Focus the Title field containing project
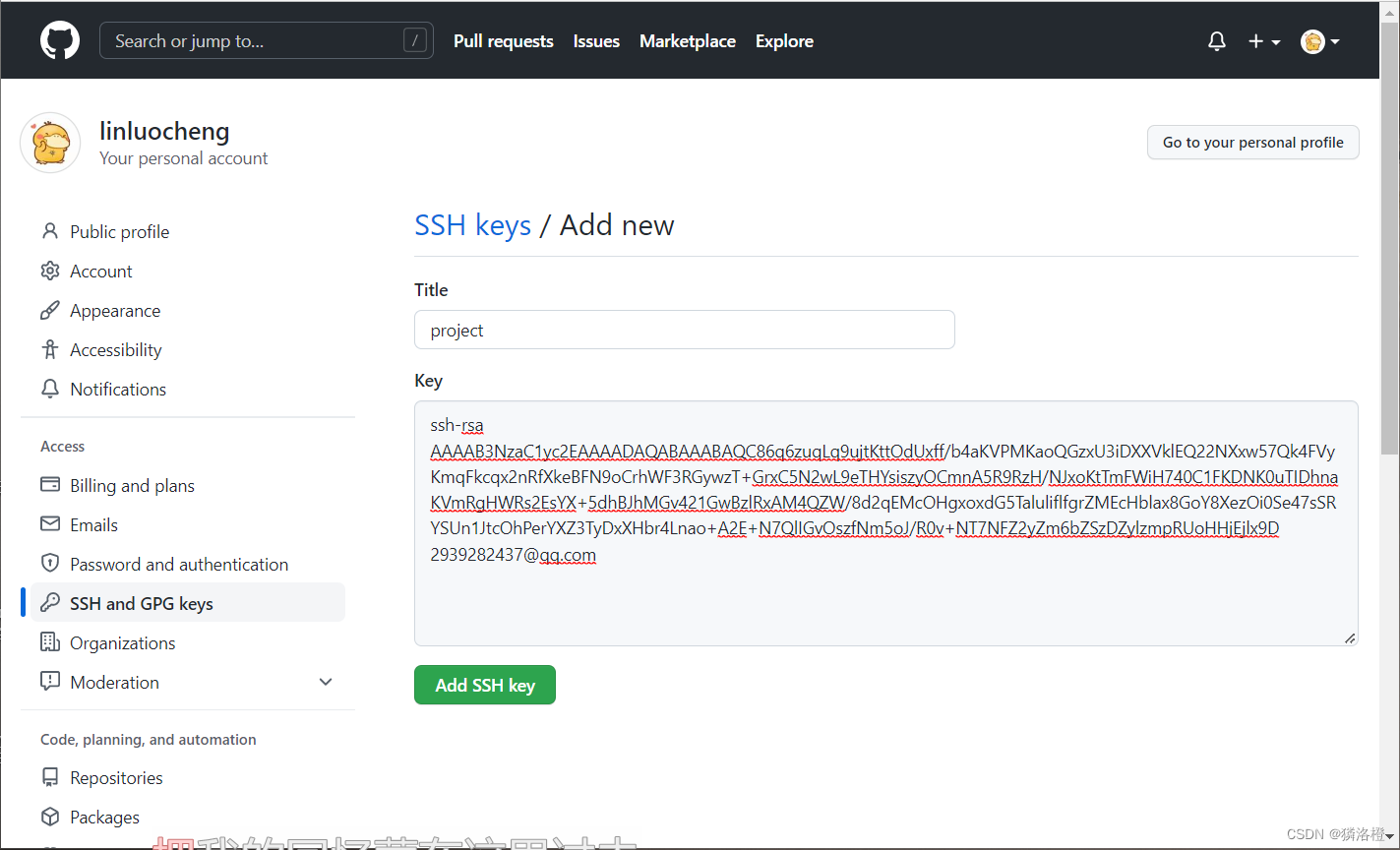This screenshot has width=1400, height=850. [x=685, y=330]
